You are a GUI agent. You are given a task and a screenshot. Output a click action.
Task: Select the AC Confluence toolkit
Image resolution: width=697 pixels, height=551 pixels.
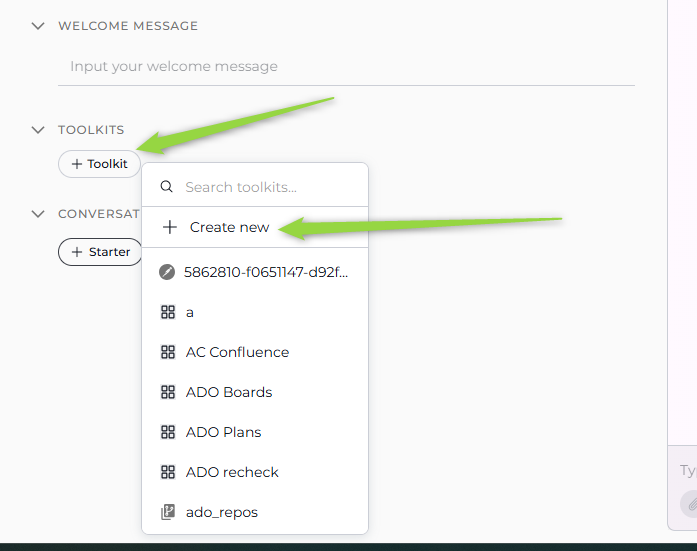[255, 352]
